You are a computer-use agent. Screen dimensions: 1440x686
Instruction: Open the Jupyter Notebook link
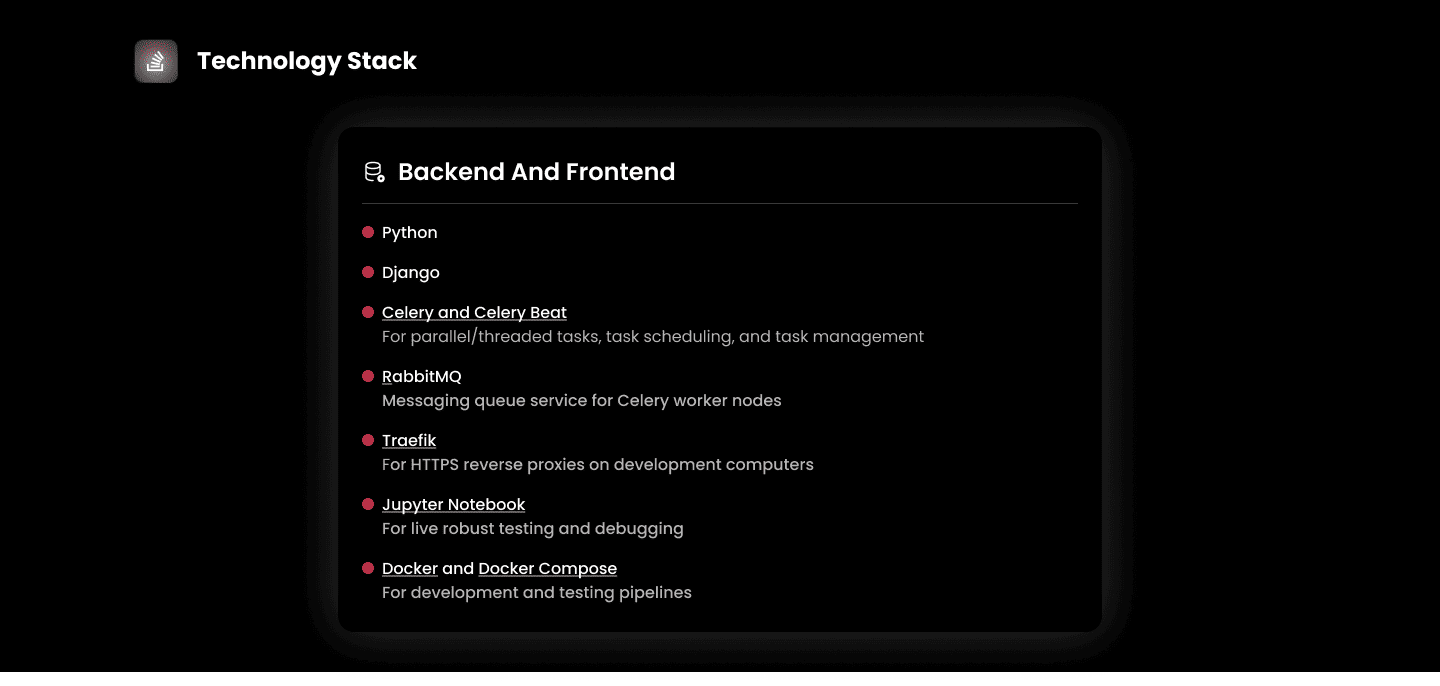point(453,505)
